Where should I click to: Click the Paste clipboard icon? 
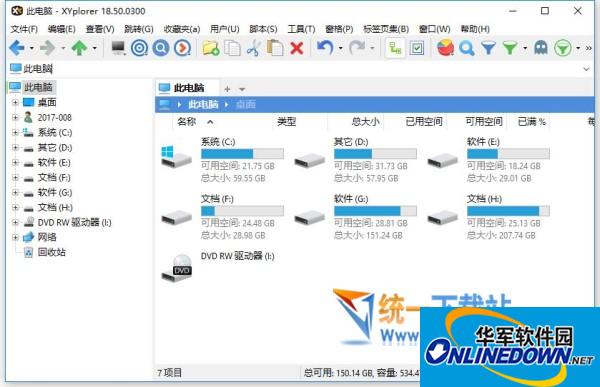(275, 48)
